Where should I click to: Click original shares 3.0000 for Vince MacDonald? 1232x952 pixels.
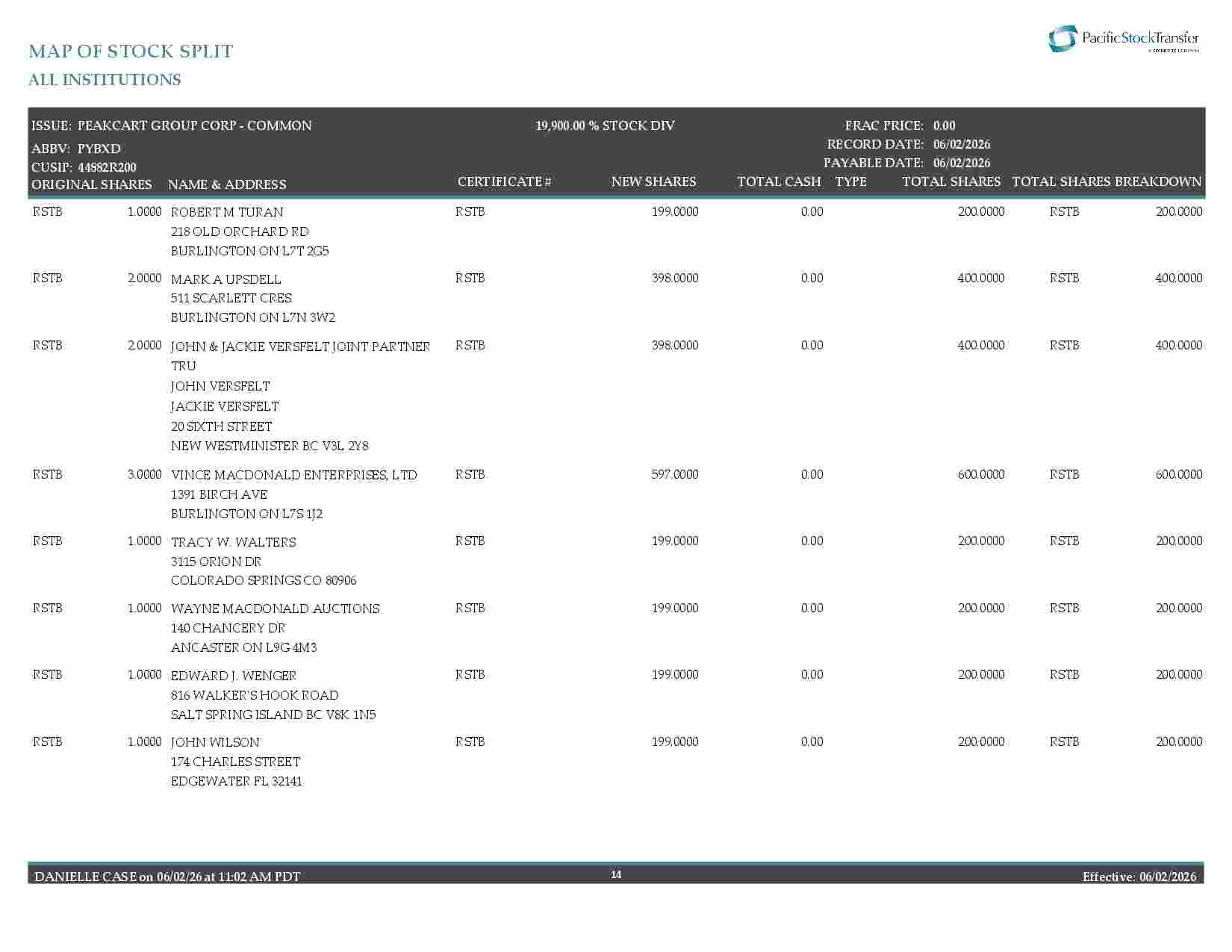pyautogui.click(x=144, y=474)
